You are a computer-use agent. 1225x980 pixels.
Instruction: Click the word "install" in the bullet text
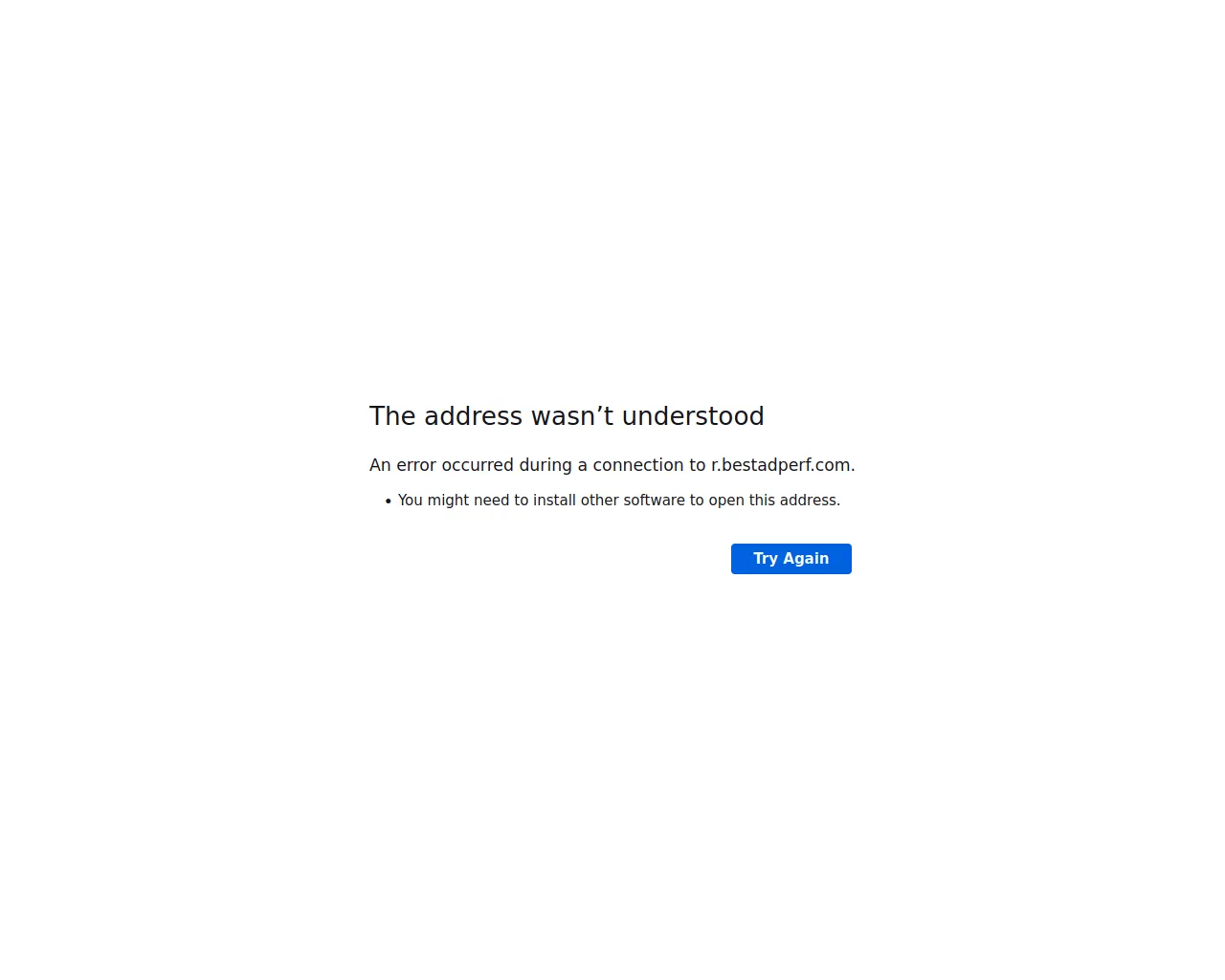click(554, 501)
